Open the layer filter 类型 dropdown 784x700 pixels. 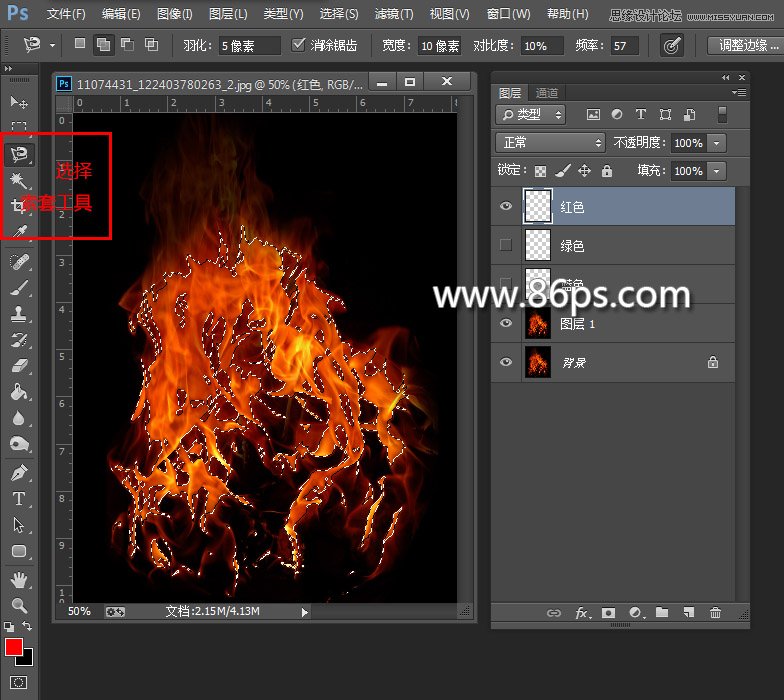(x=530, y=115)
